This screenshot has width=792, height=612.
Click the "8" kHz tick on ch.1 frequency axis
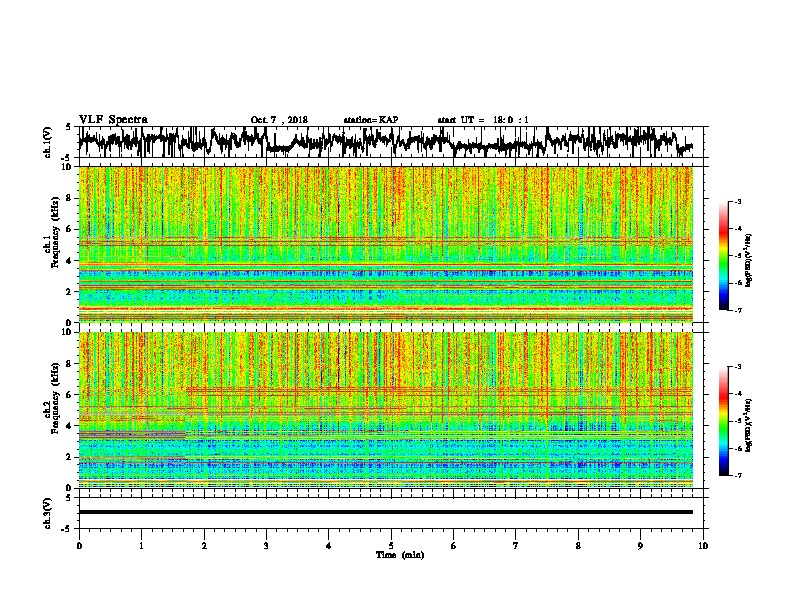coord(69,198)
